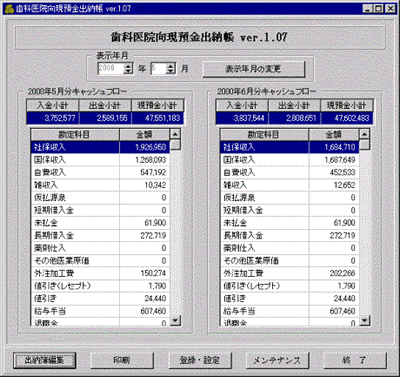Open the 登録・設定 settings button

coord(200,360)
